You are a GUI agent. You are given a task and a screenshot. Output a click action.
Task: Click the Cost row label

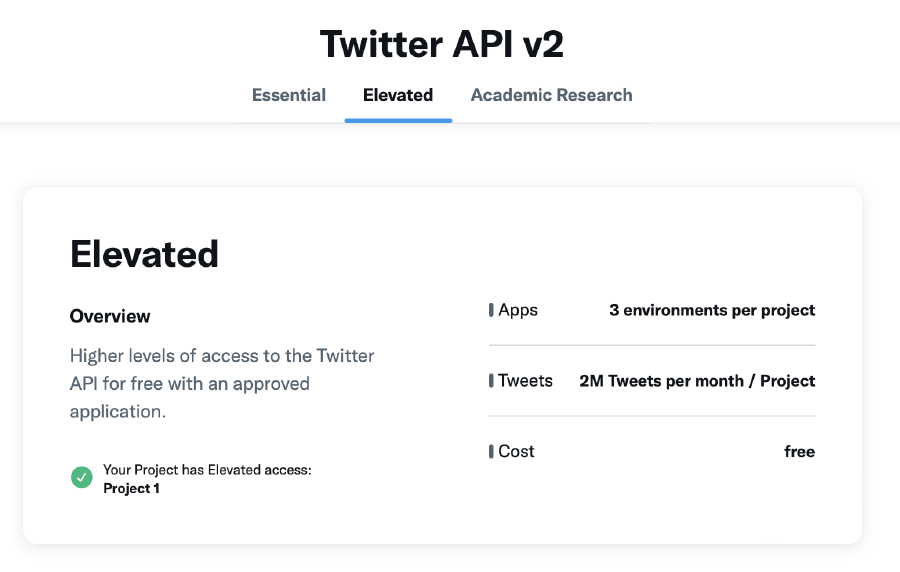click(x=516, y=452)
